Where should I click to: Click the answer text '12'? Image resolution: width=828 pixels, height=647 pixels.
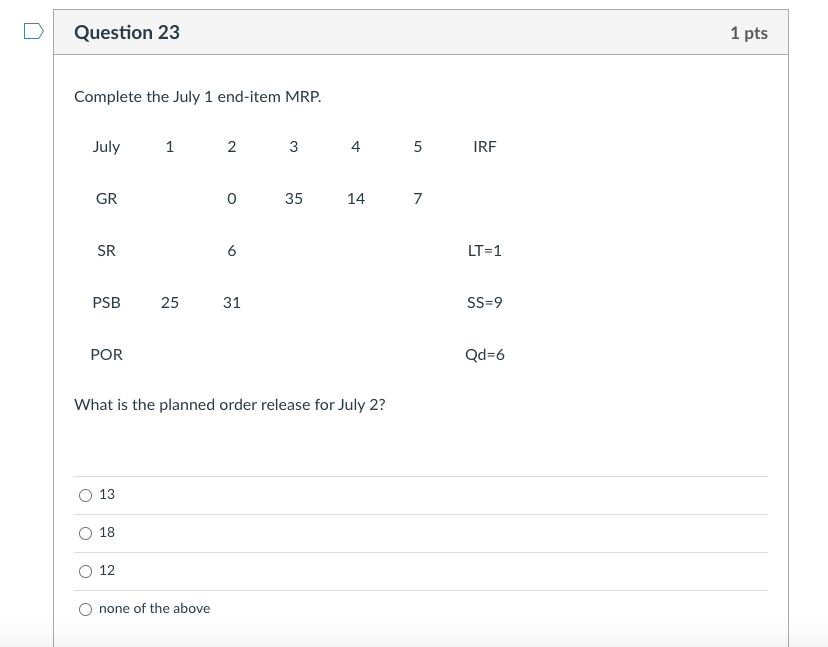pos(106,570)
